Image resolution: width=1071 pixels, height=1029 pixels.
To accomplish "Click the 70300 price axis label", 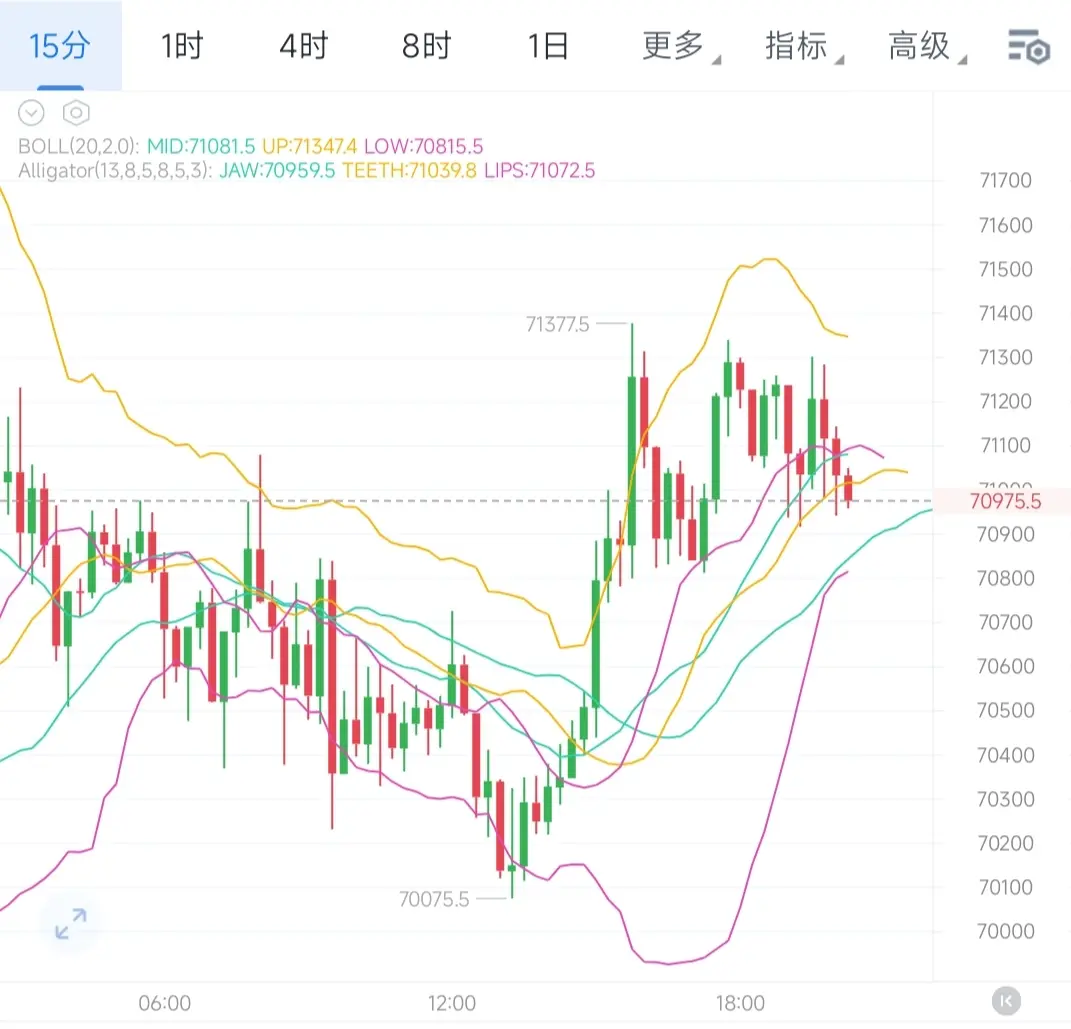I will (1005, 799).
